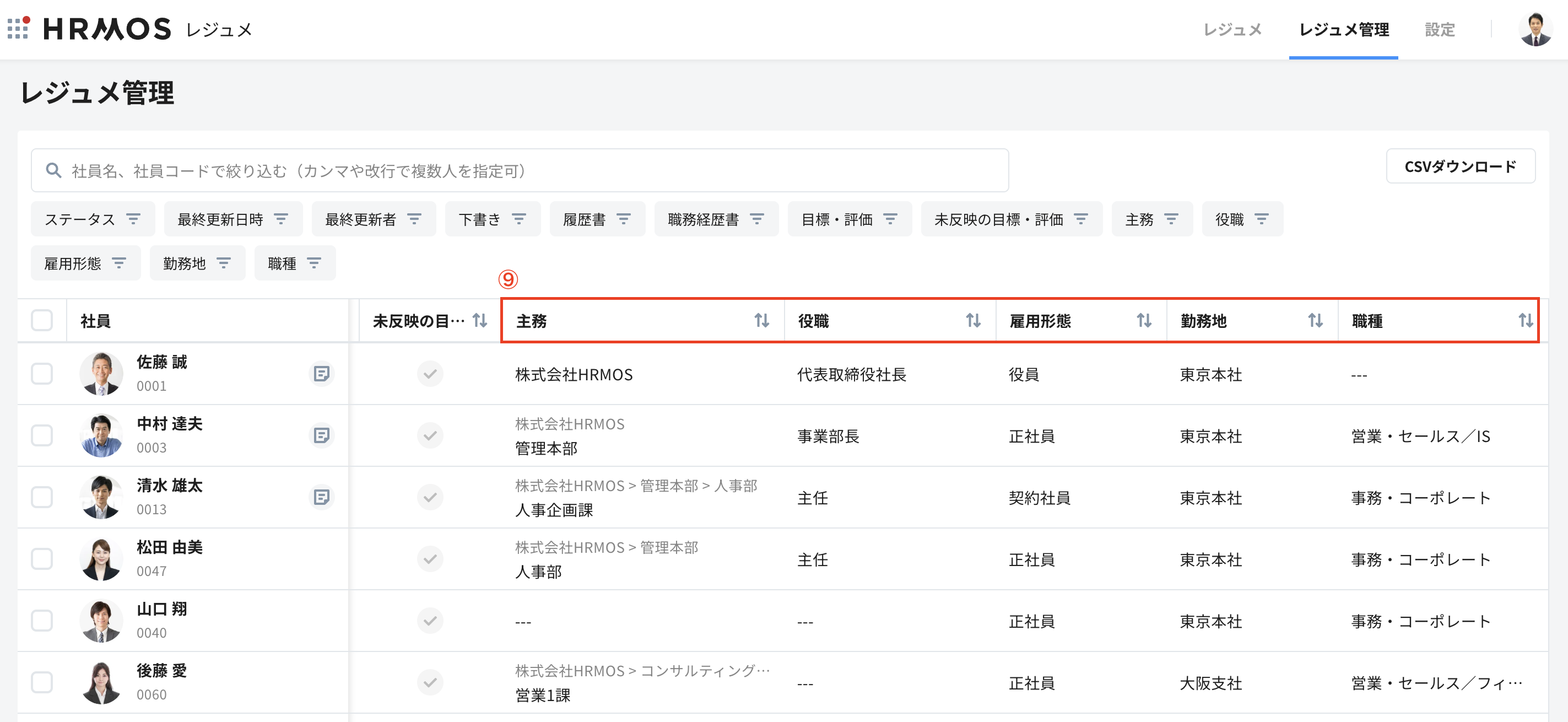Sort by 勤務地 column sort arrows

coord(1315,320)
